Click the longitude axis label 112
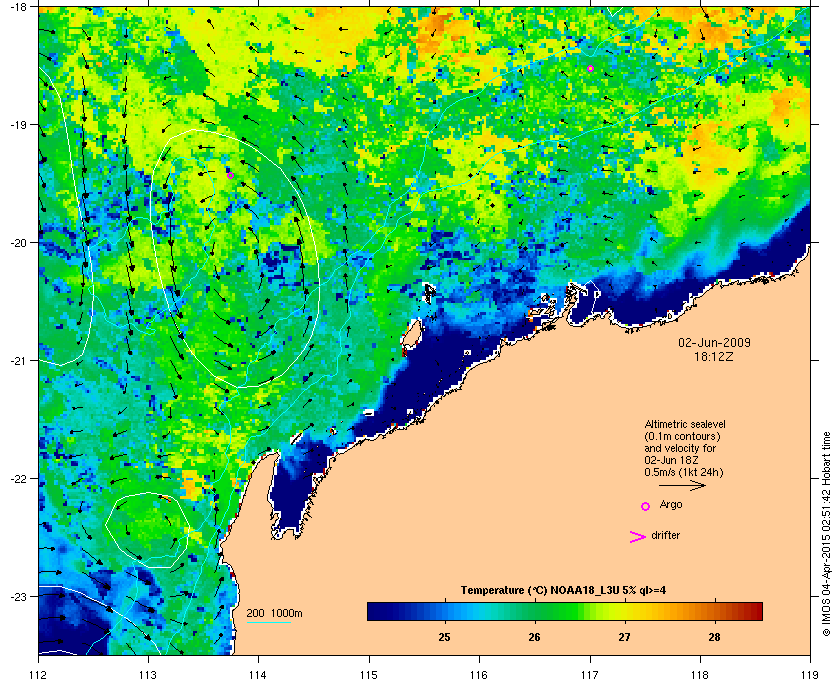The image size is (840, 680). 38,675
